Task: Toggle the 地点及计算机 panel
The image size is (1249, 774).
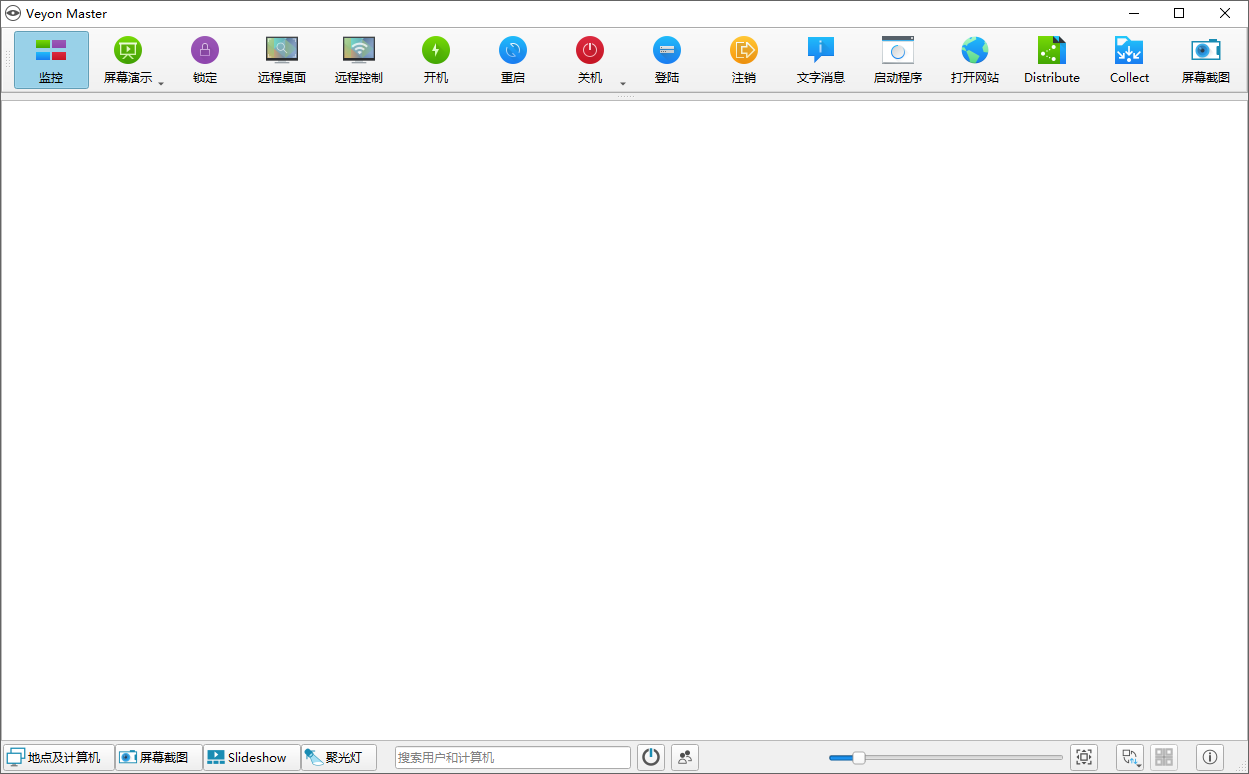Action: click(x=58, y=757)
